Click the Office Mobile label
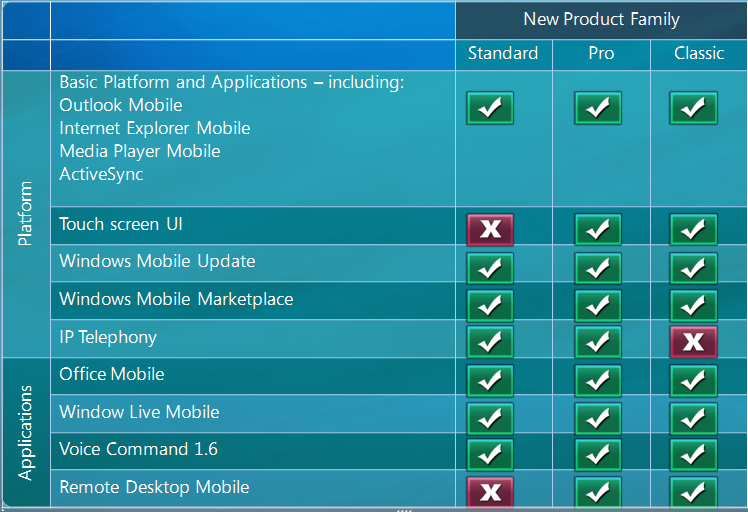748x512 pixels. coord(112,374)
